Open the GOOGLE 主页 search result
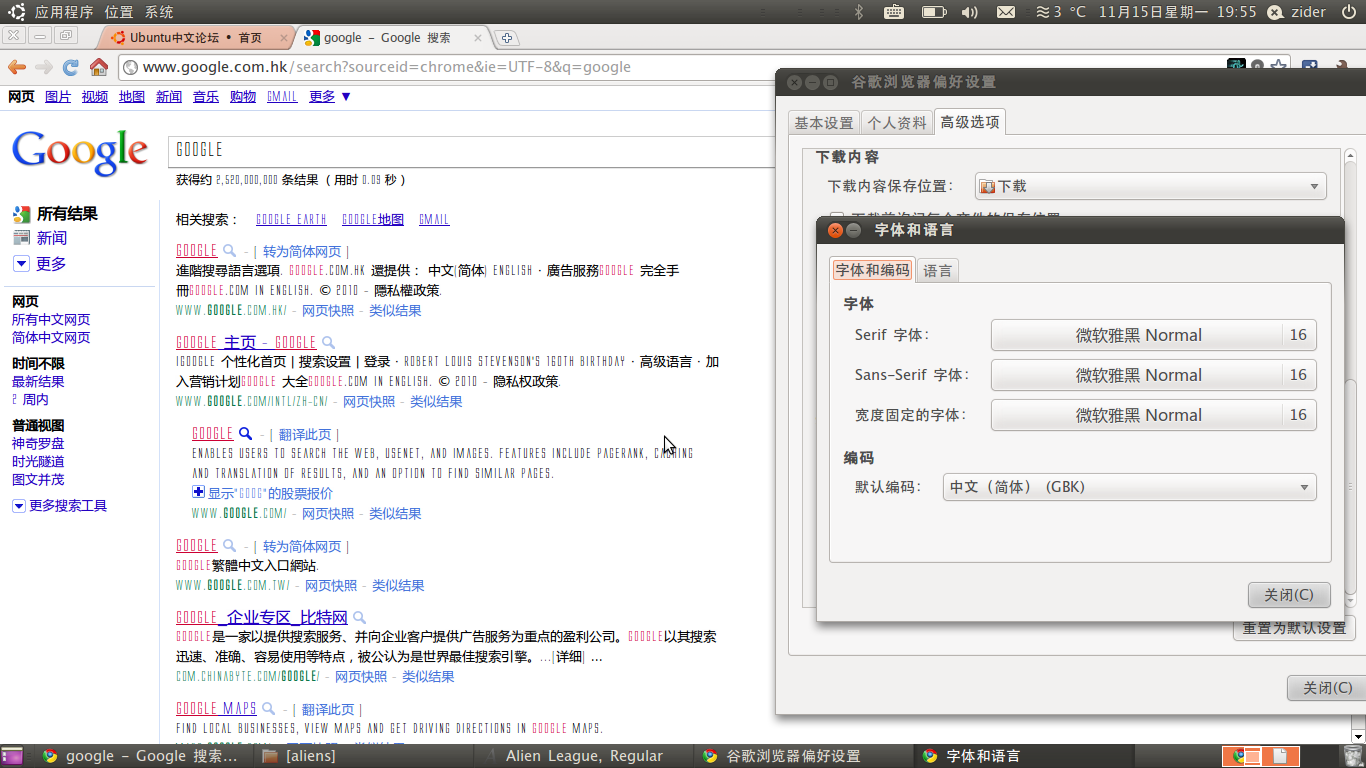 [246, 342]
